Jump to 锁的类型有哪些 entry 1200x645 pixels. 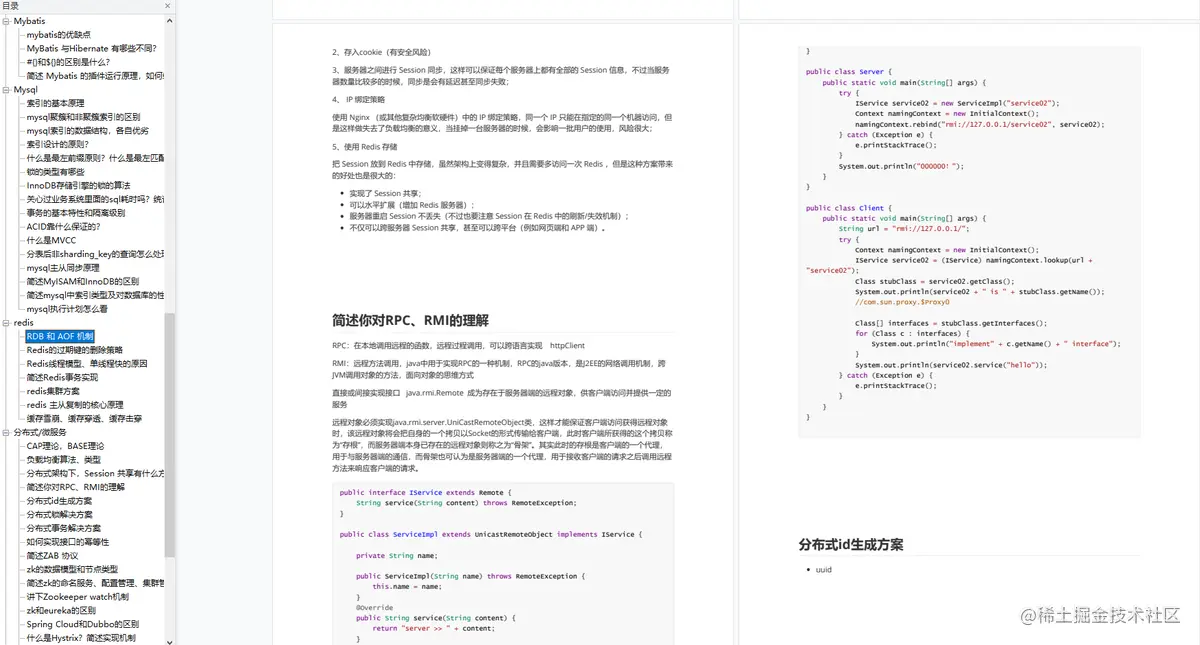[55, 172]
